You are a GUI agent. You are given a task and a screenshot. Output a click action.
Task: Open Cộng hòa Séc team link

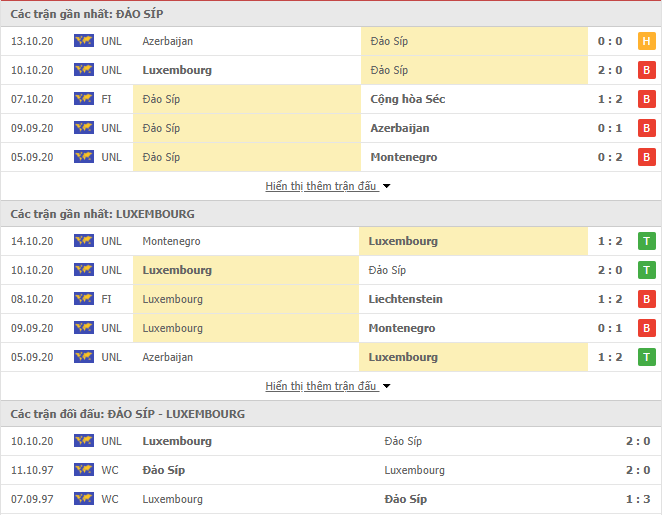click(407, 99)
